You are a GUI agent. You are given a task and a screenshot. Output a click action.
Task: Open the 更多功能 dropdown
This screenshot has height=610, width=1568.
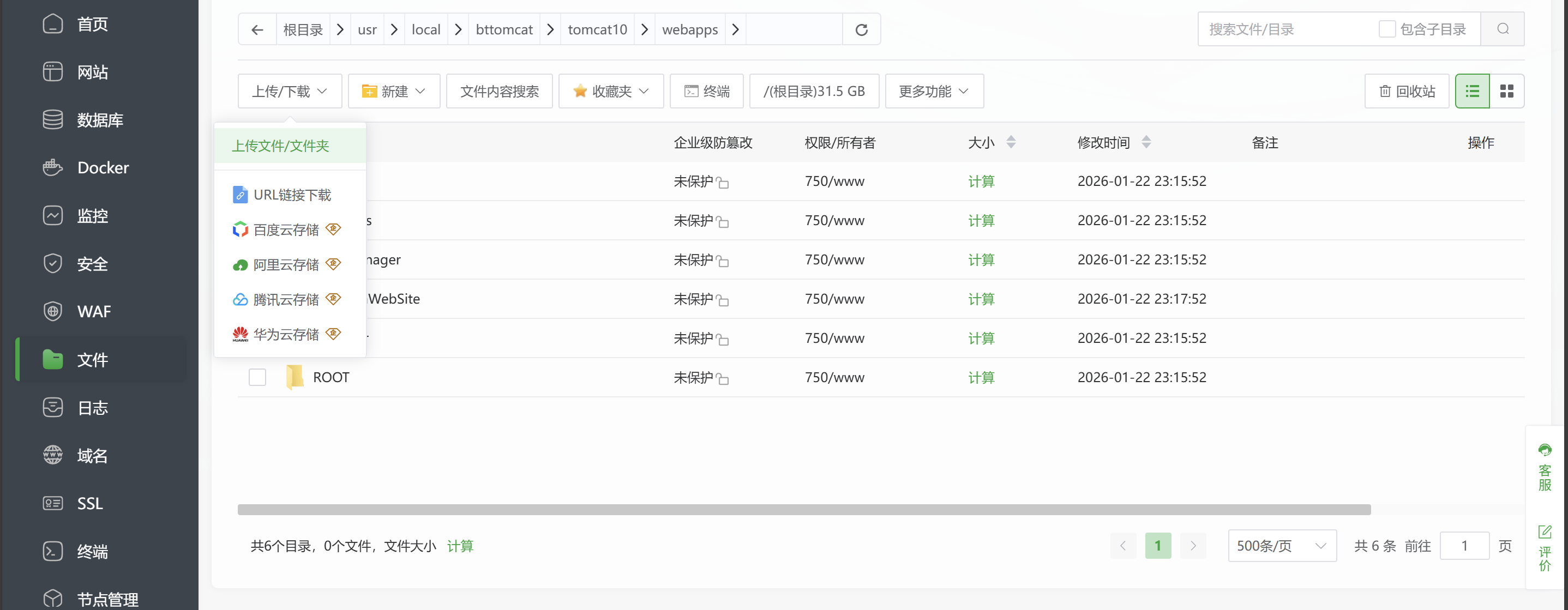934,91
